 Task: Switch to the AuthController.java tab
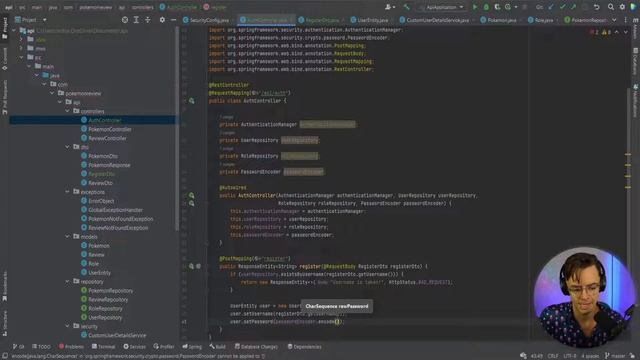tap(266, 20)
